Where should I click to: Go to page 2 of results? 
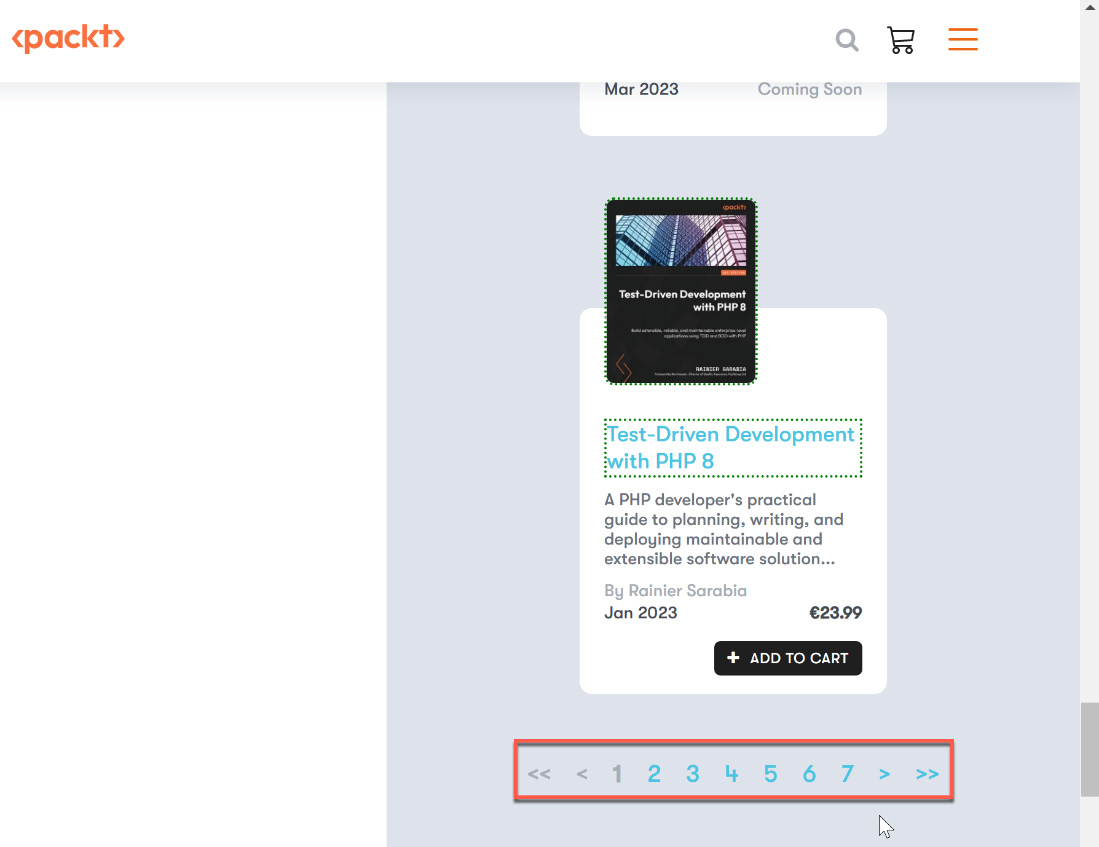[654, 774]
